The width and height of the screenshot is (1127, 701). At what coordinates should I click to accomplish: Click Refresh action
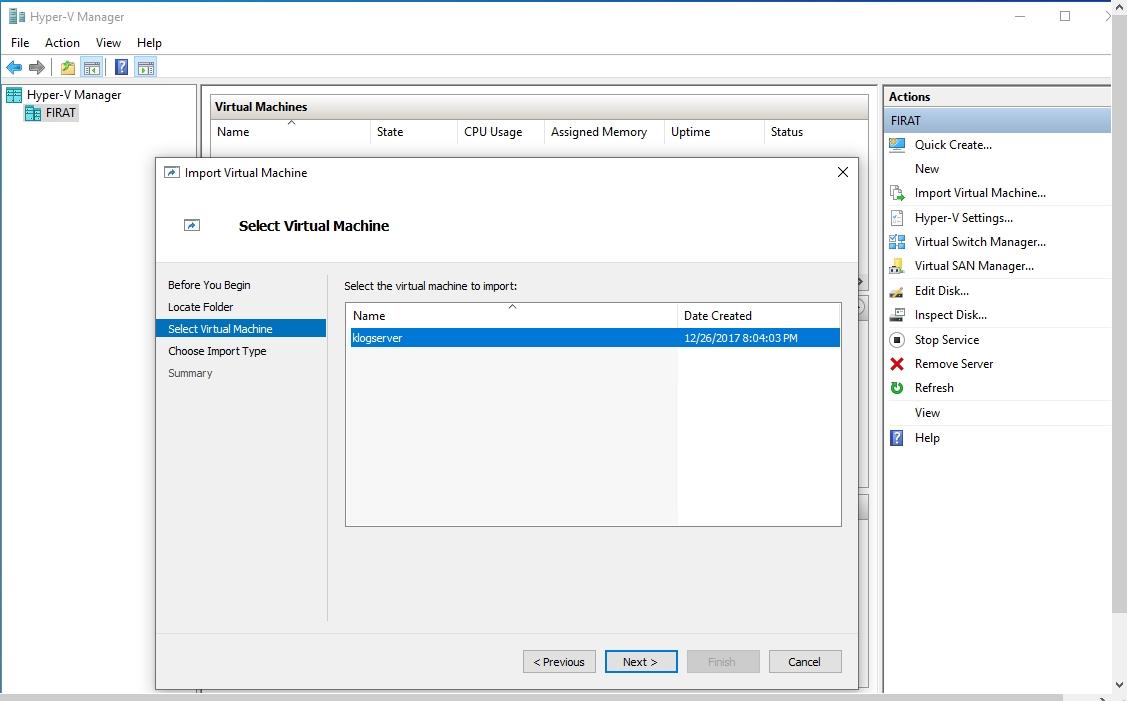tap(934, 388)
